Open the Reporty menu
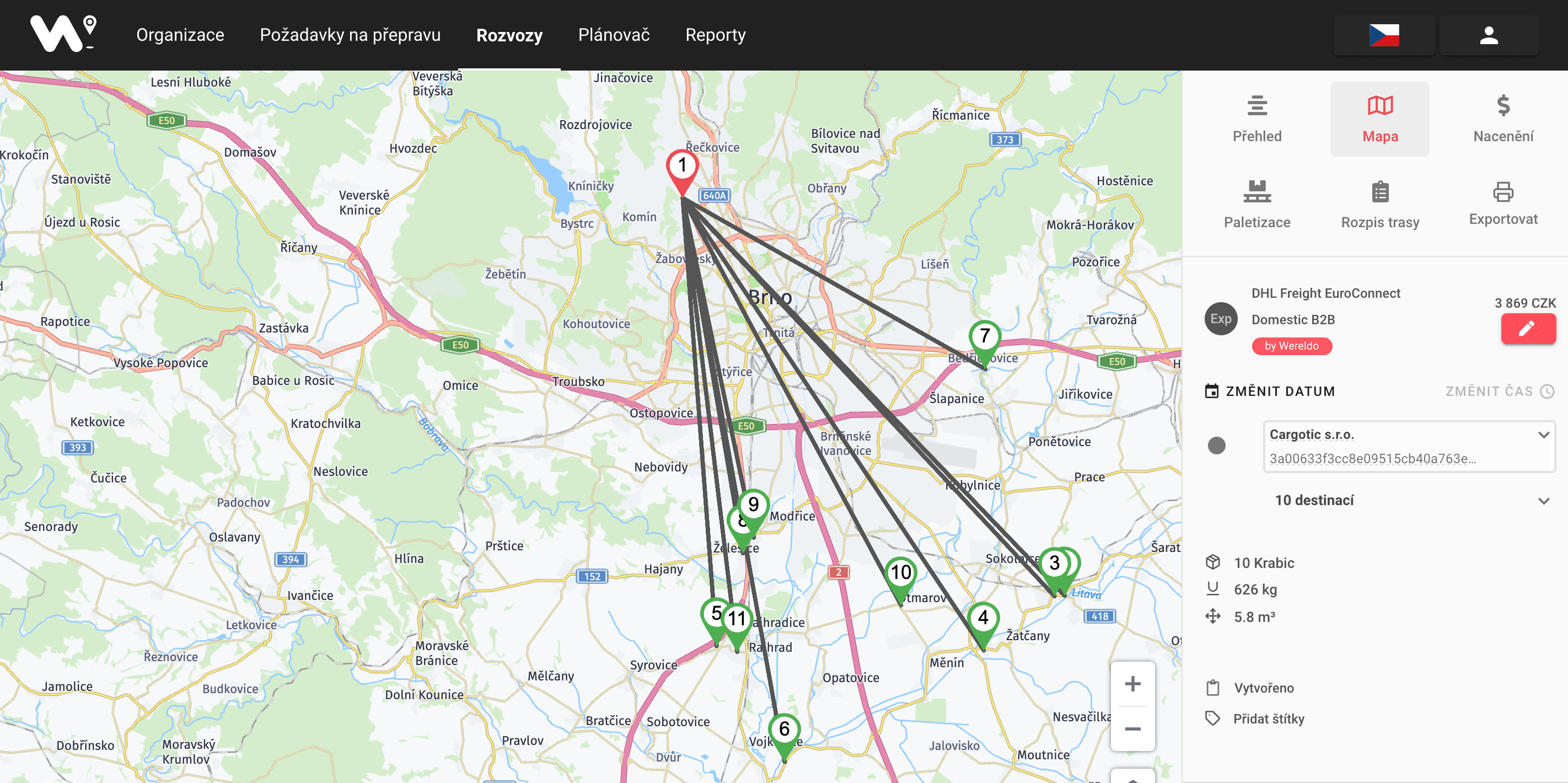The height and width of the screenshot is (783, 1568). (x=715, y=35)
